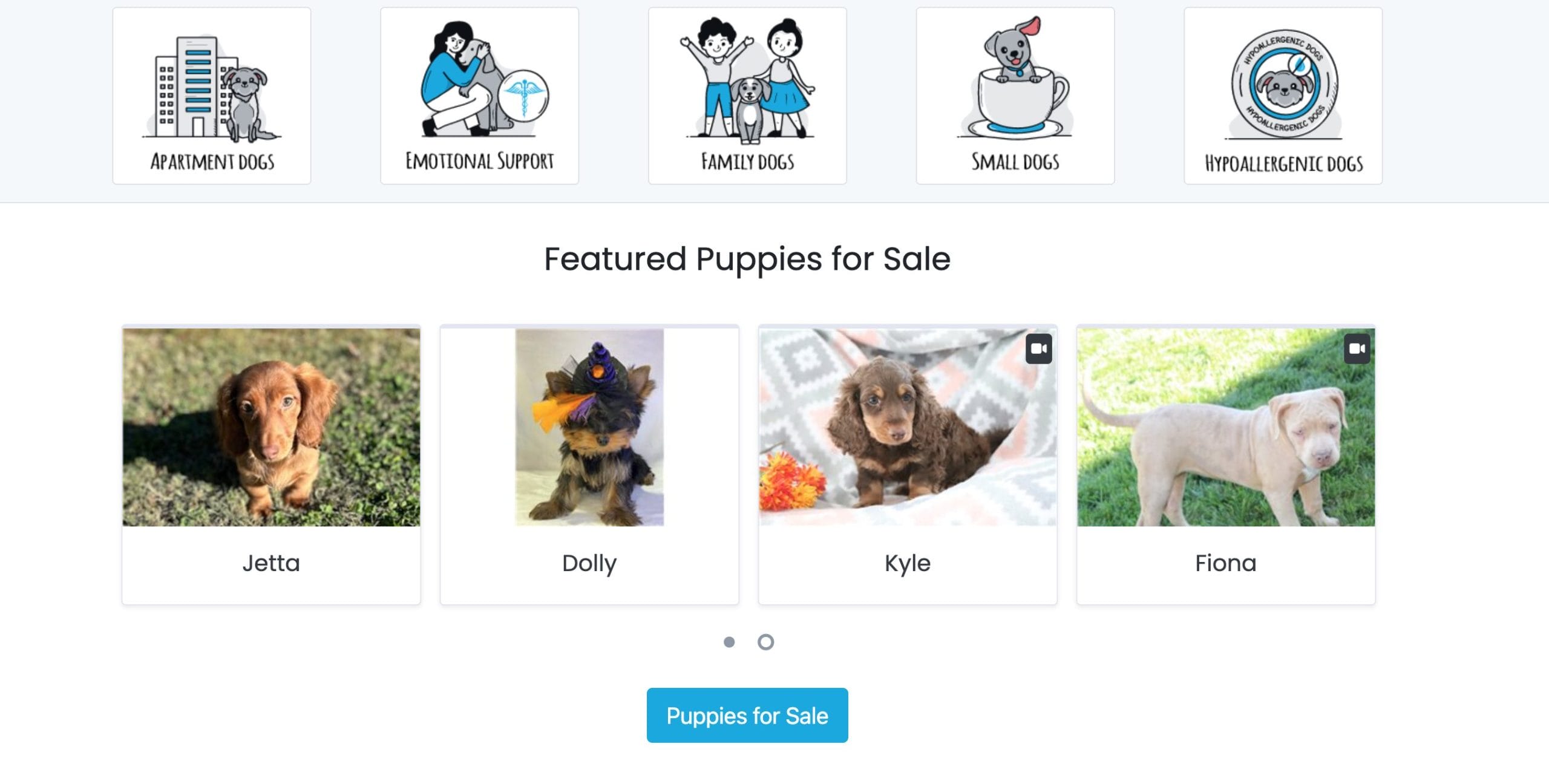
Task: Click the Apartment Dogs label text
Action: click(x=212, y=162)
